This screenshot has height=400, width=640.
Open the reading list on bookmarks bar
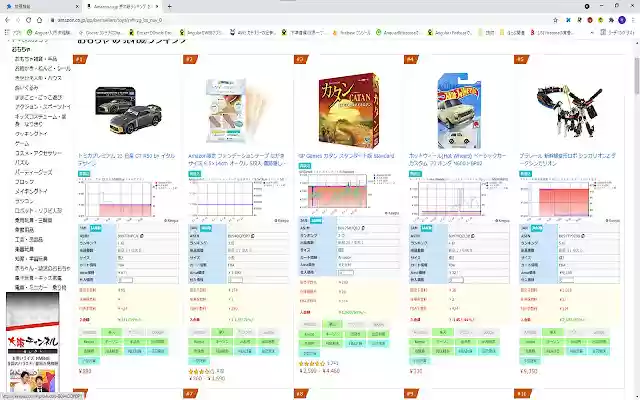click(x=618, y=32)
